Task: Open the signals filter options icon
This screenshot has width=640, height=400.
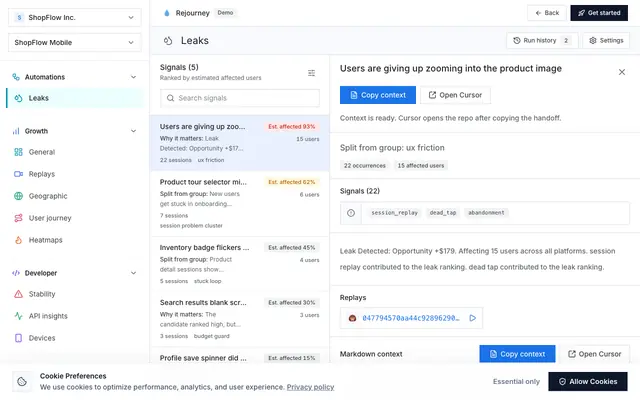Action: [x=311, y=73]
